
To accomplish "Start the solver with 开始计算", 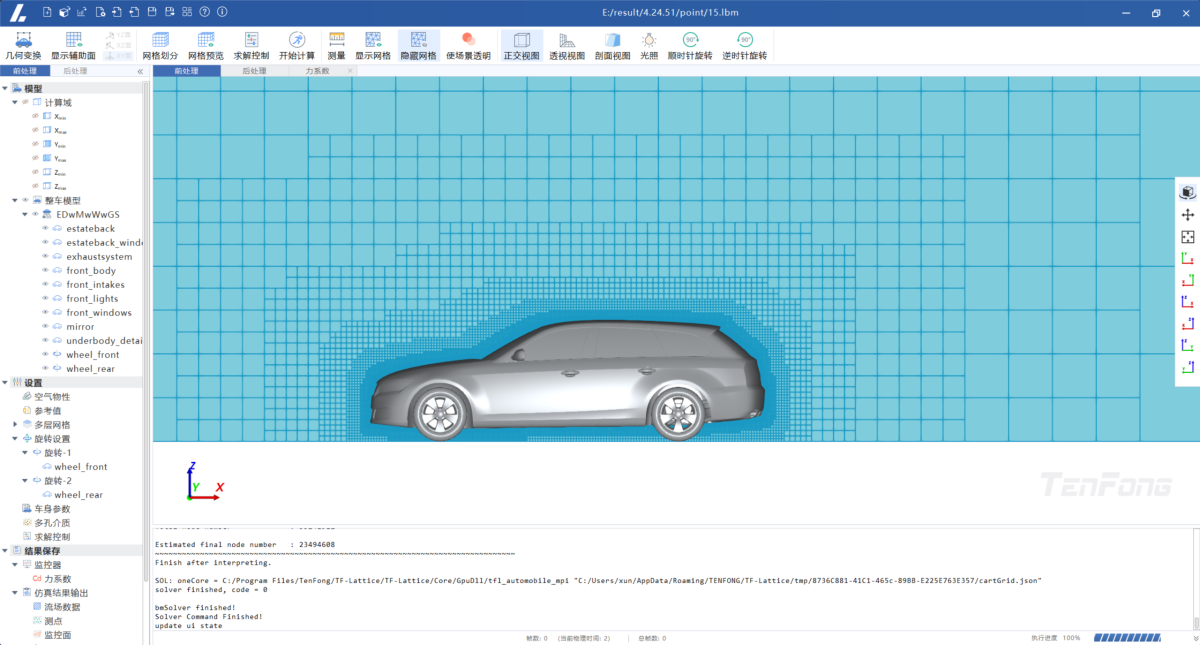I will pyautogui.click(x=297, y=40).
